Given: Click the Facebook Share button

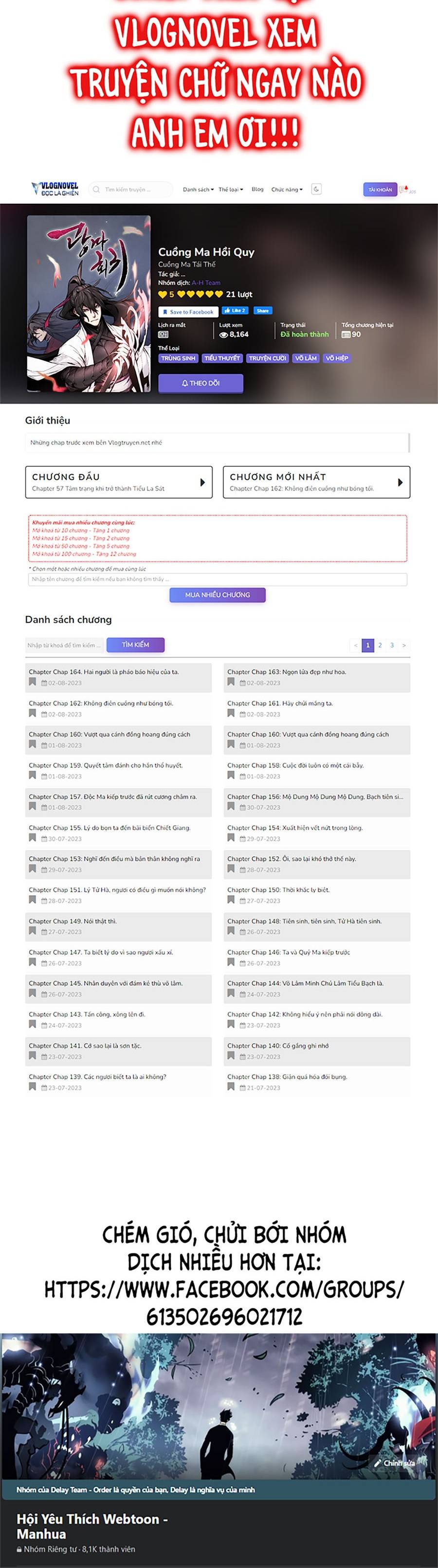Looking at the screenshot, I should pos(262,310).
